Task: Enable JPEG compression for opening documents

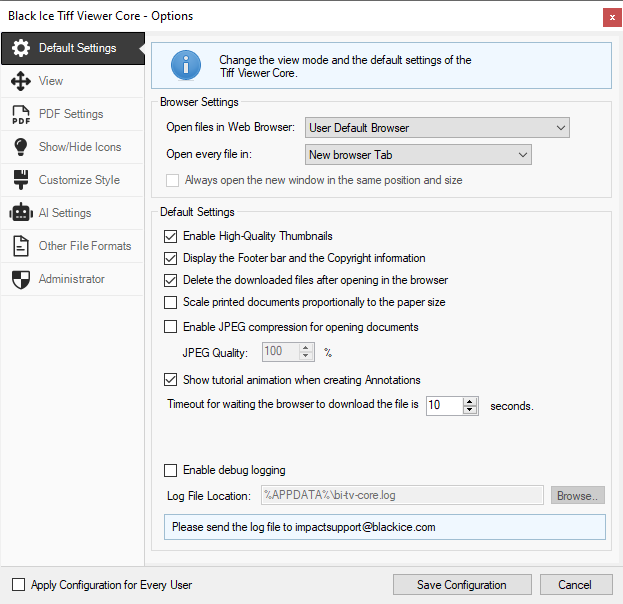Action: pyautogui.click(x=170, y=327)
